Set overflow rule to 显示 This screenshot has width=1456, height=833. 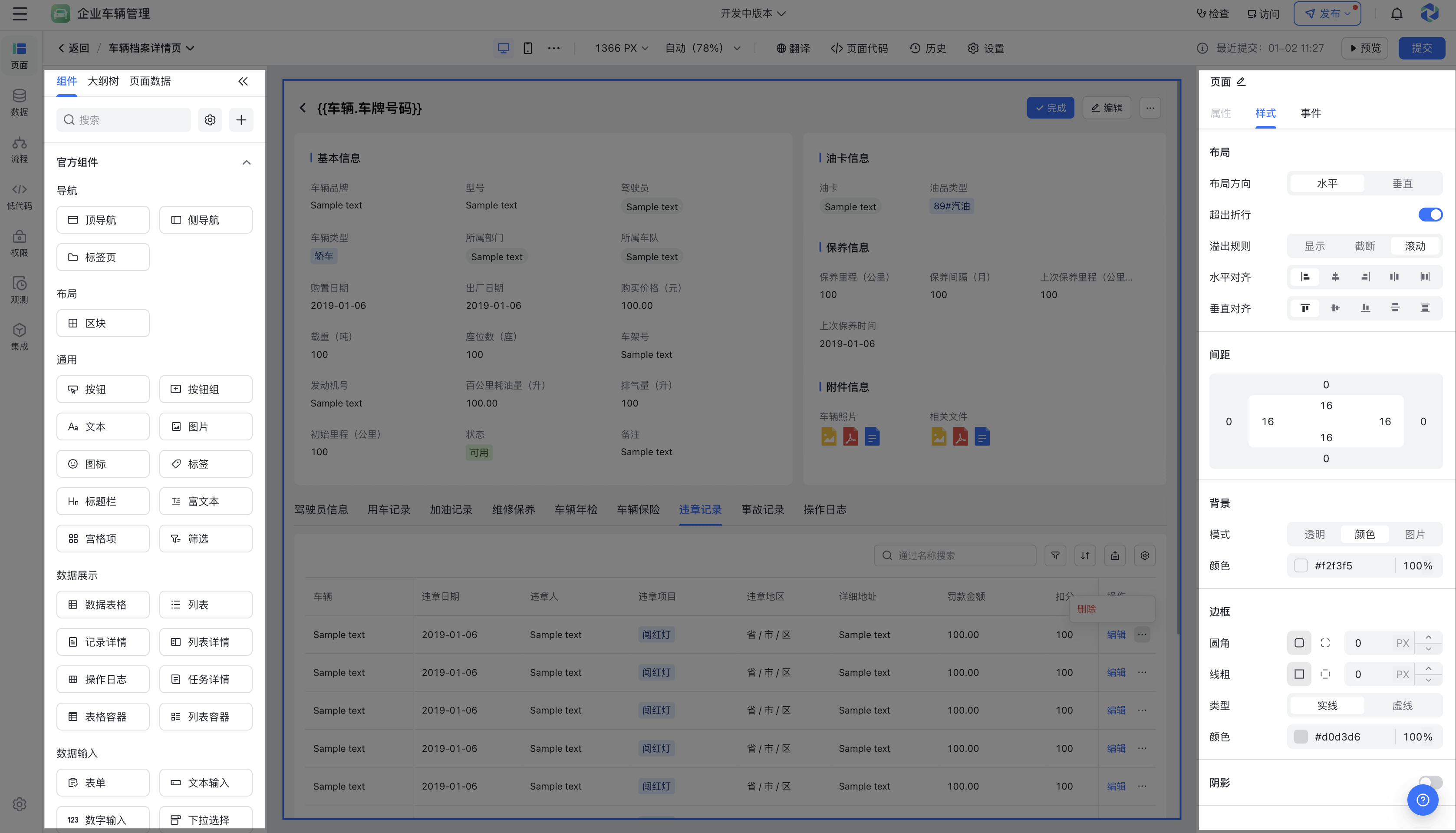(1314, 246)
